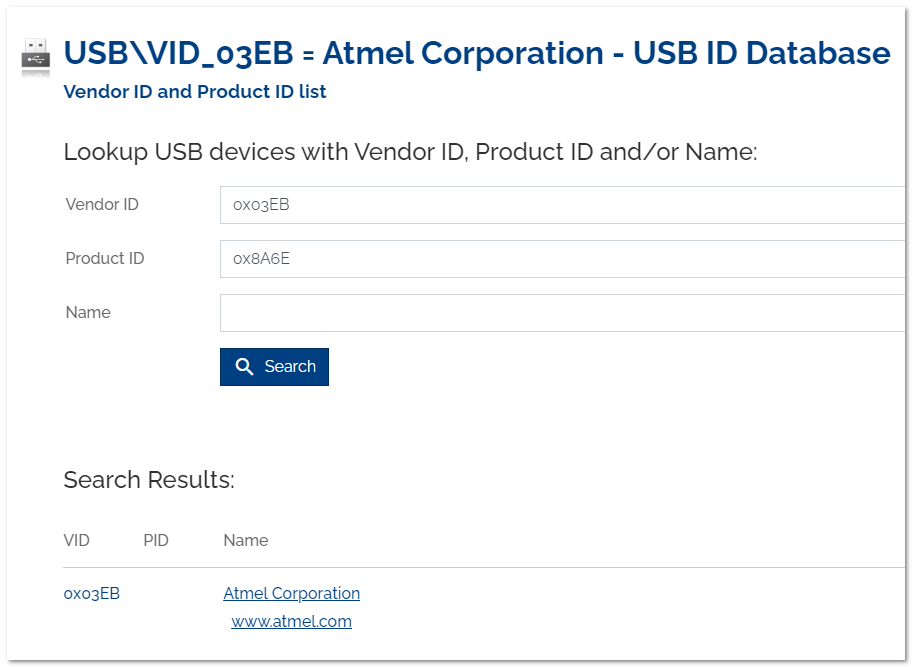Click the Product ID field label
Image resolution: width=912 pixels, height=667 pixels.
pyautogui.click(x=105, y=258)
